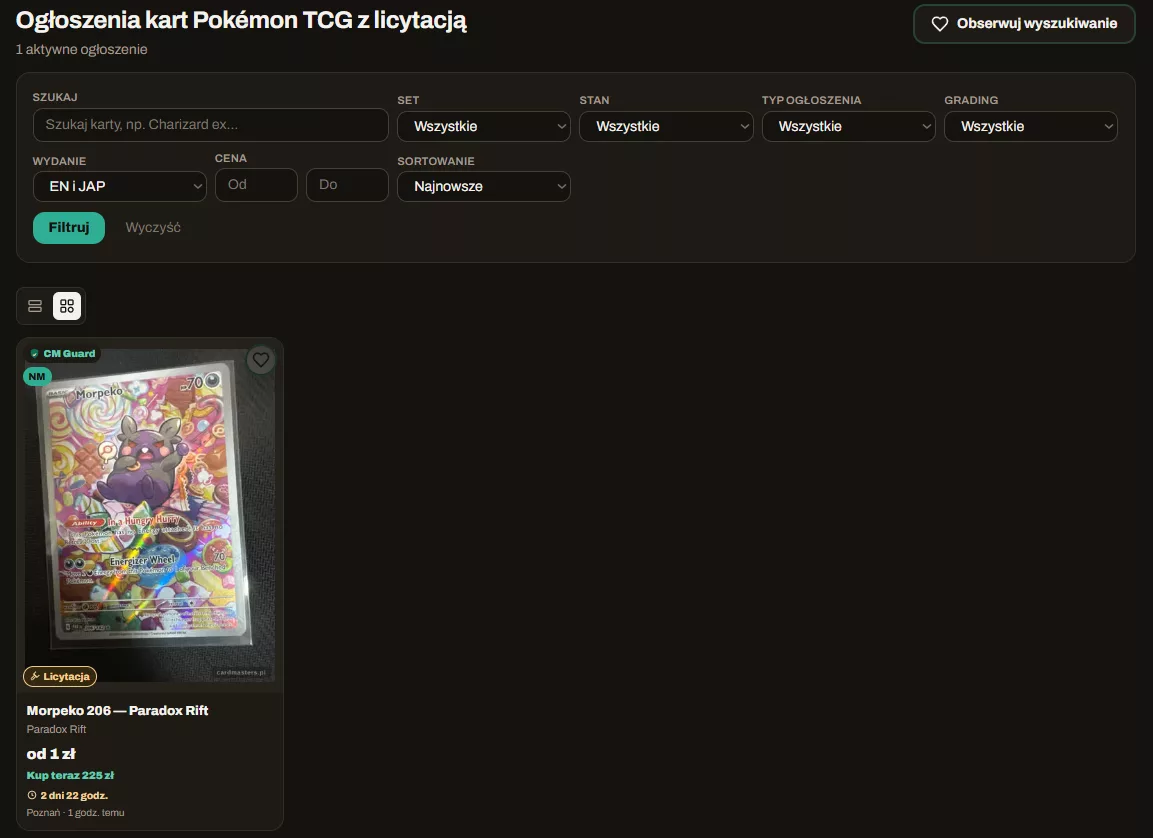This screenshot has width=1153, height=838.
Task: Open the GRADING dropdown
Action: [x=1031, y=126]
